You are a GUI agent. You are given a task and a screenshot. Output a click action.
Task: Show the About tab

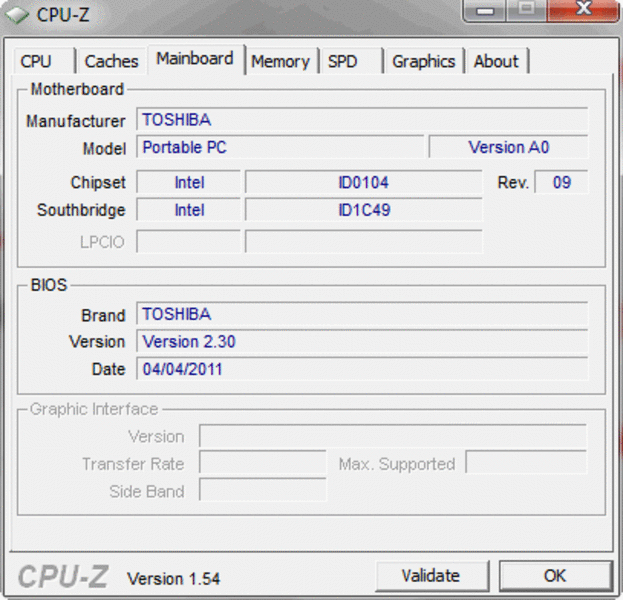pos(497,61)
